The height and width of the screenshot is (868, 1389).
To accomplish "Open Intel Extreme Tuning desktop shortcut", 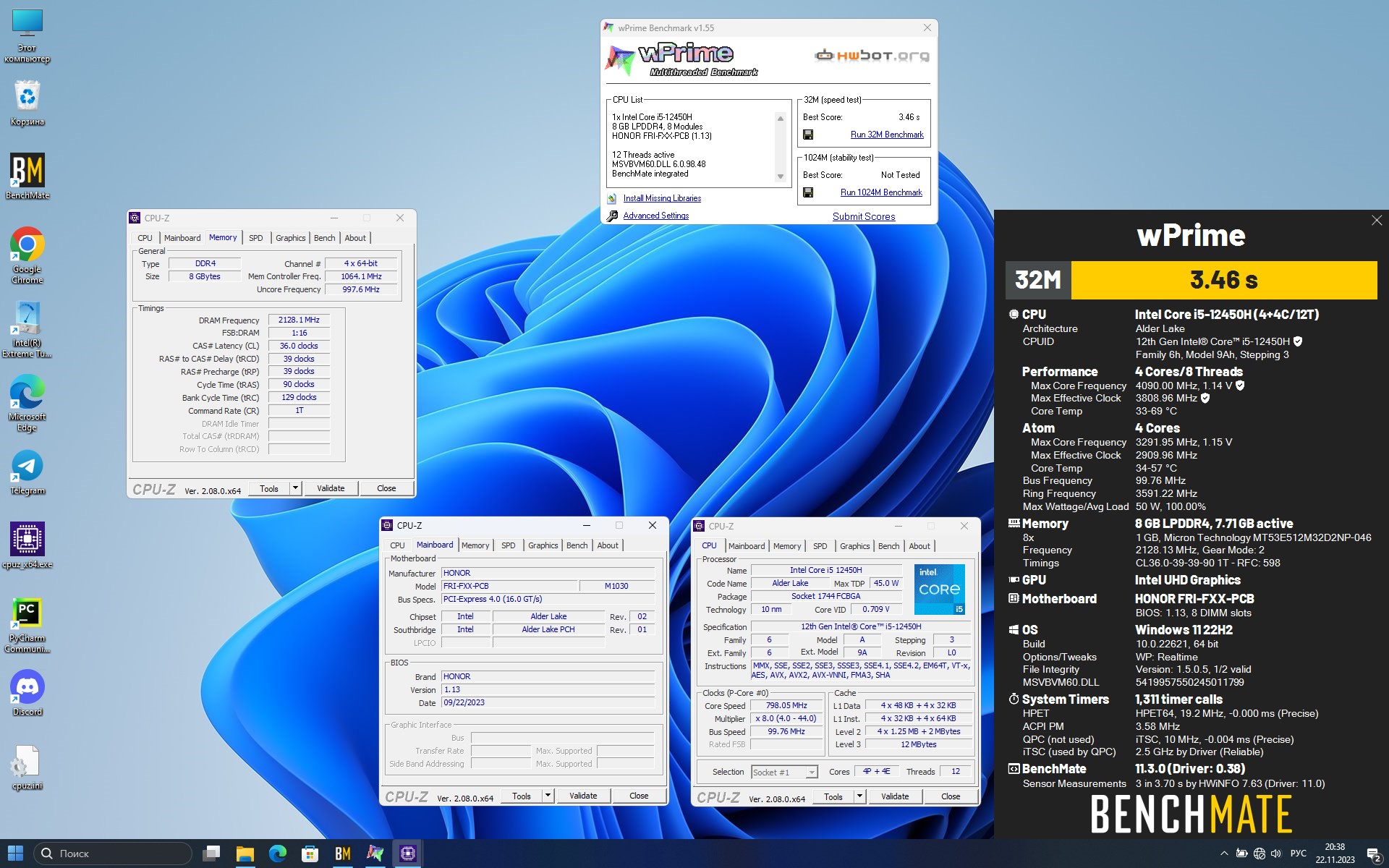I will click(27, 330).
